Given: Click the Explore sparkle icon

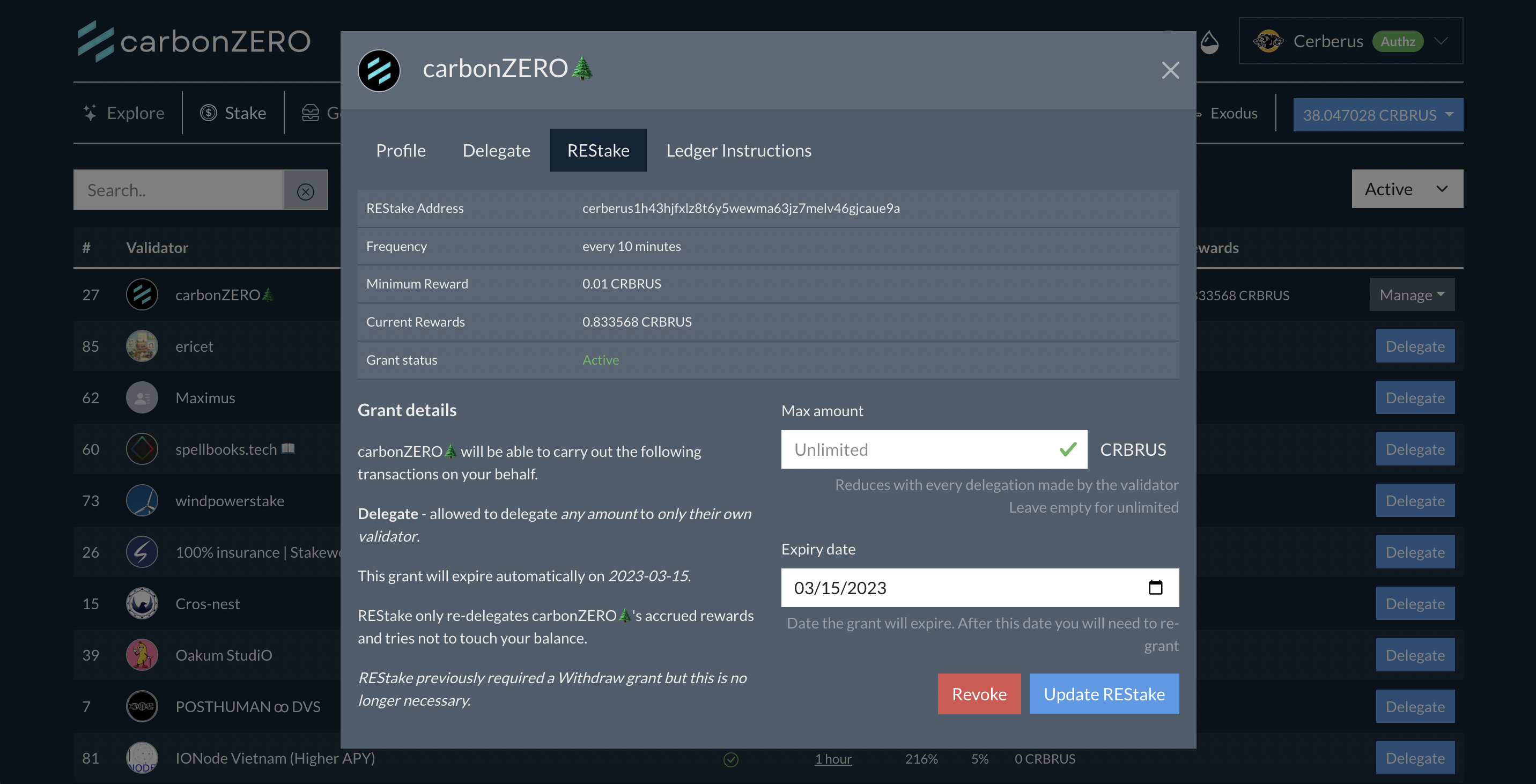Looking at the screenshot, I should pyautogui.click(x=90, y=113).
